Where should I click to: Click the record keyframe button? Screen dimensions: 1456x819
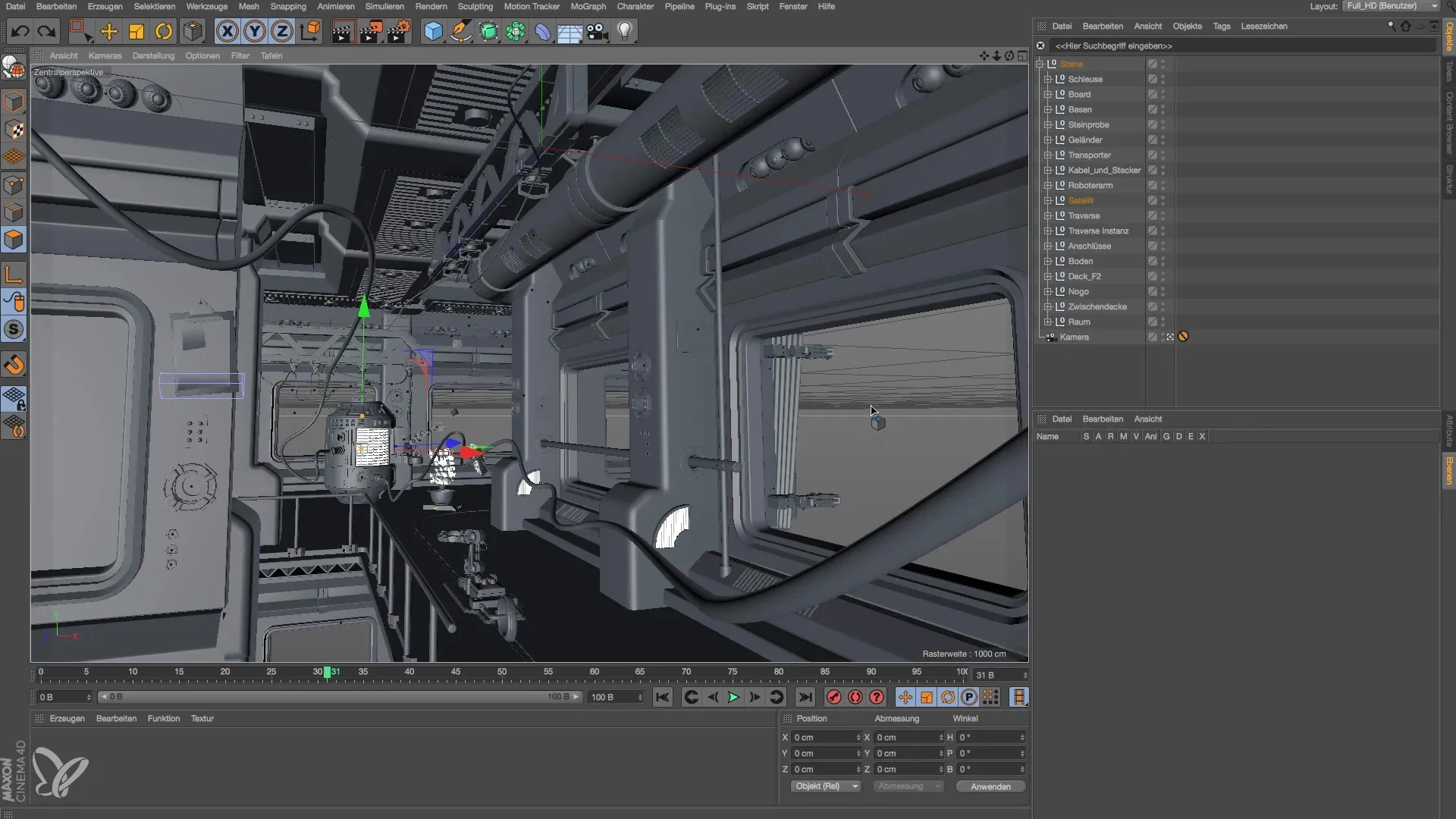834,698
